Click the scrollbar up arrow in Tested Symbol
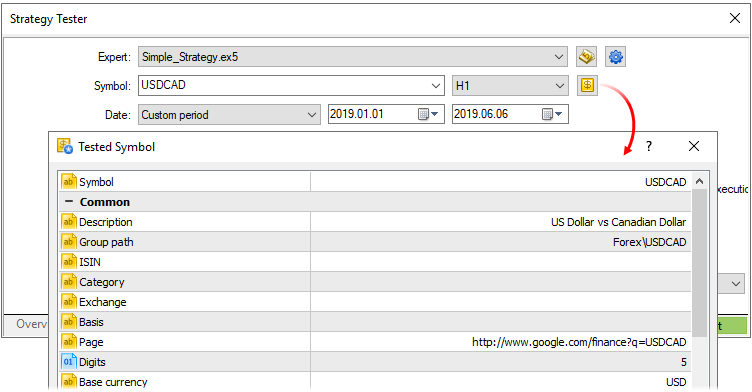 pyautogui.click(x=699, y=181)
